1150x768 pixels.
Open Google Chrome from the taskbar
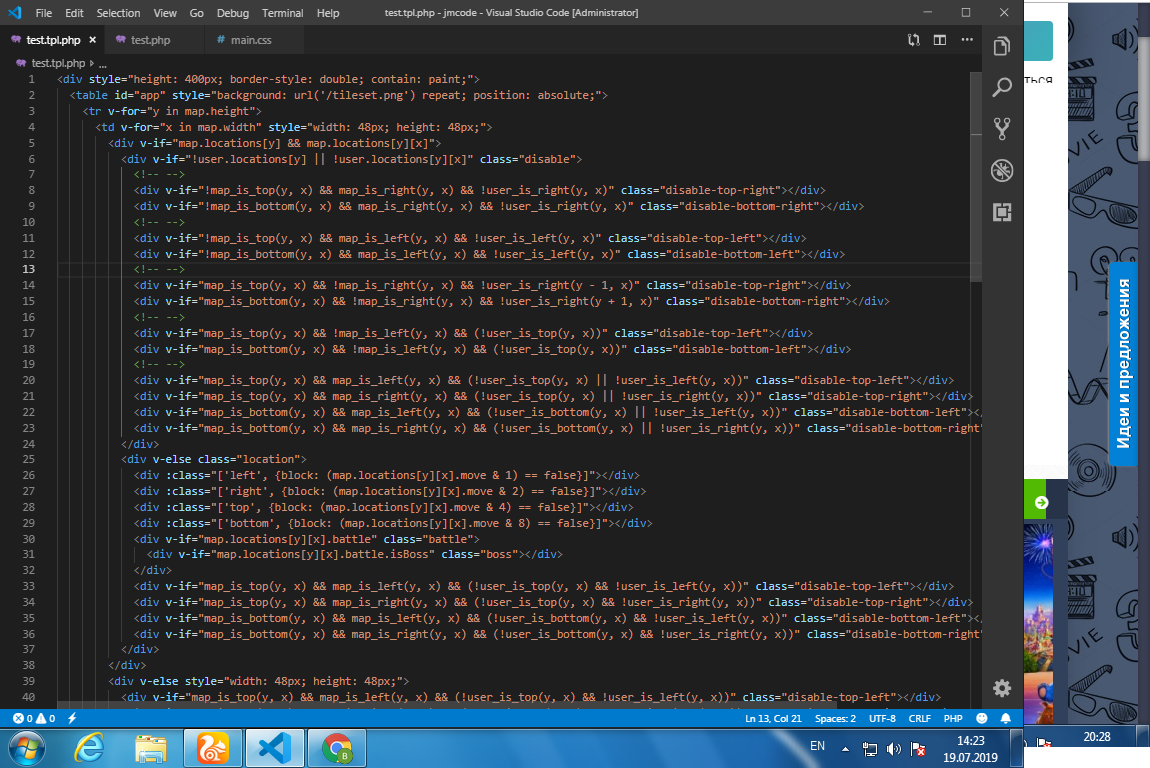coord(336,747)
